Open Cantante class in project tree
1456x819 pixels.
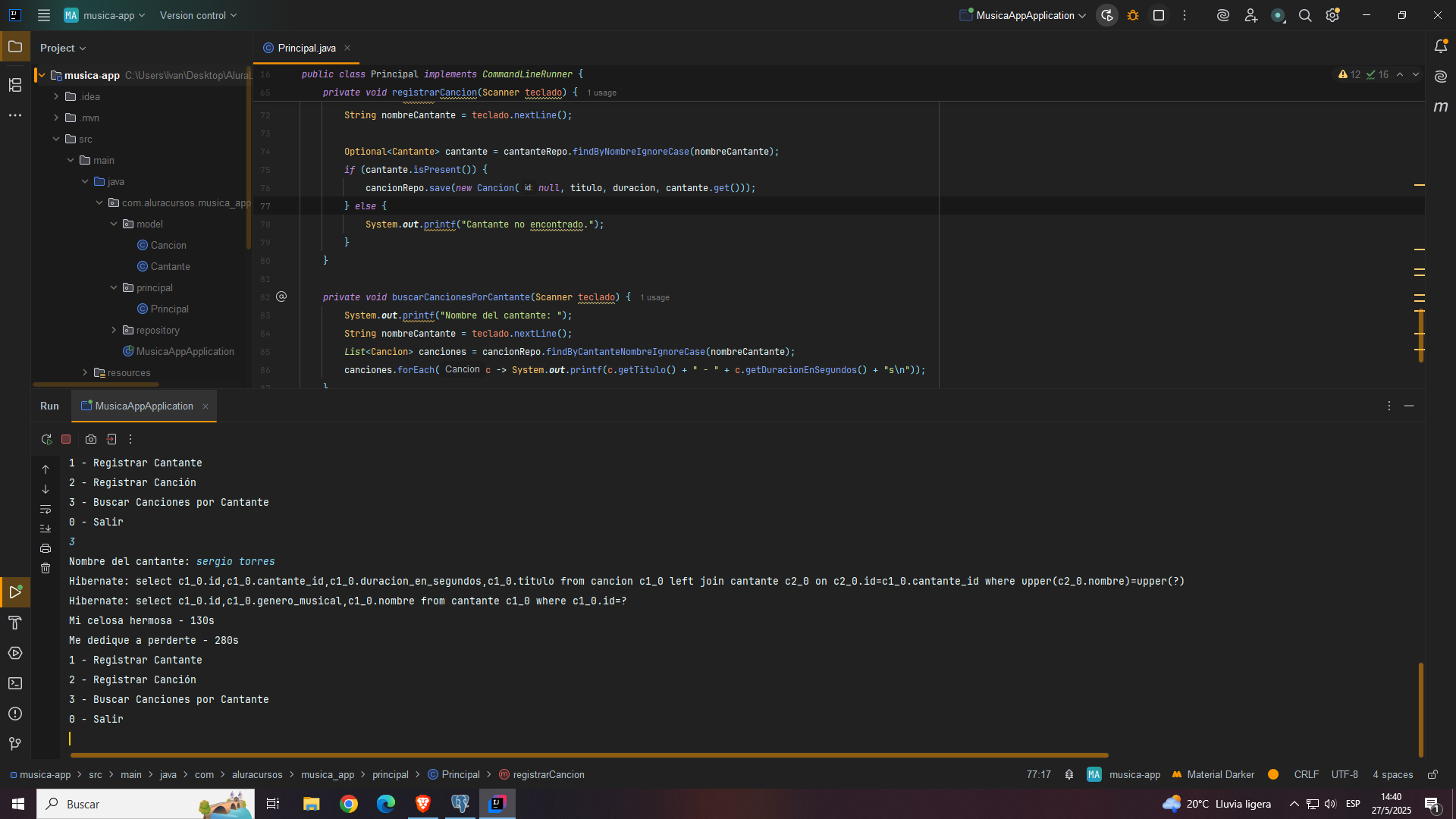[170, 266]
